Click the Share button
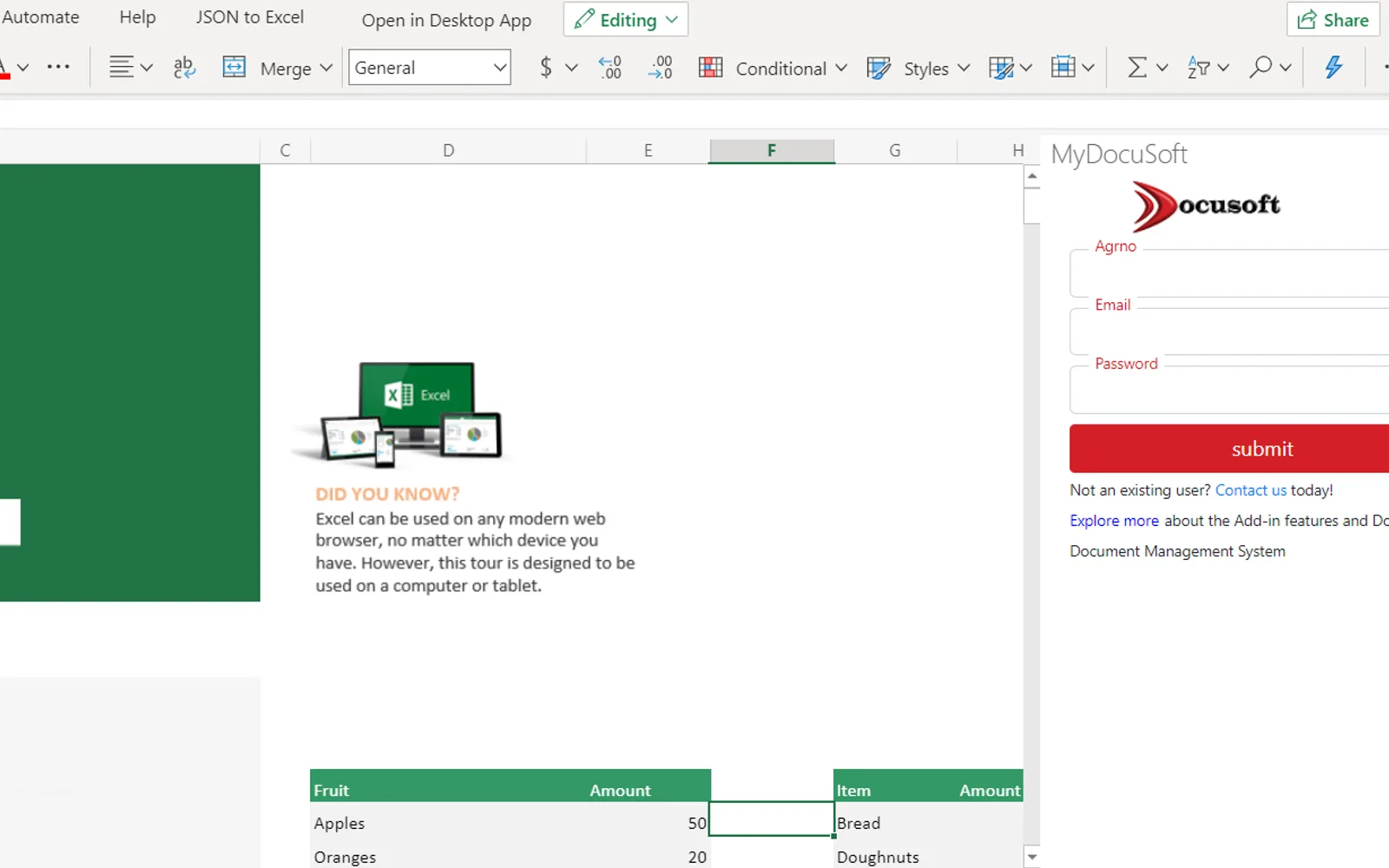Image resolution: width=1389 pixels, height=868 pixels. click(1333, 20)
